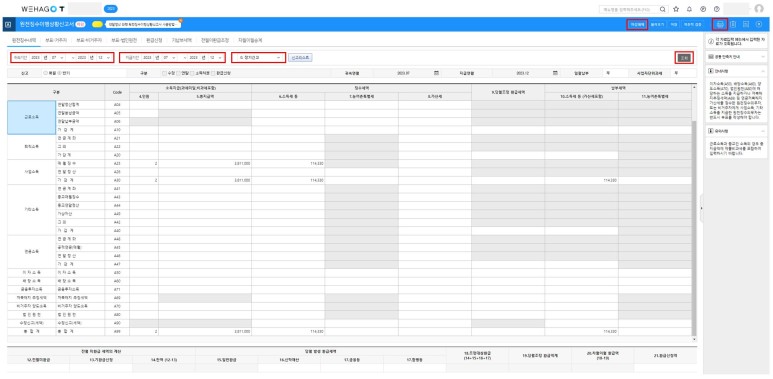The image size is (773, 379).
Task: Click the clipboard icon next to print icon
Action: click(734, 24)
